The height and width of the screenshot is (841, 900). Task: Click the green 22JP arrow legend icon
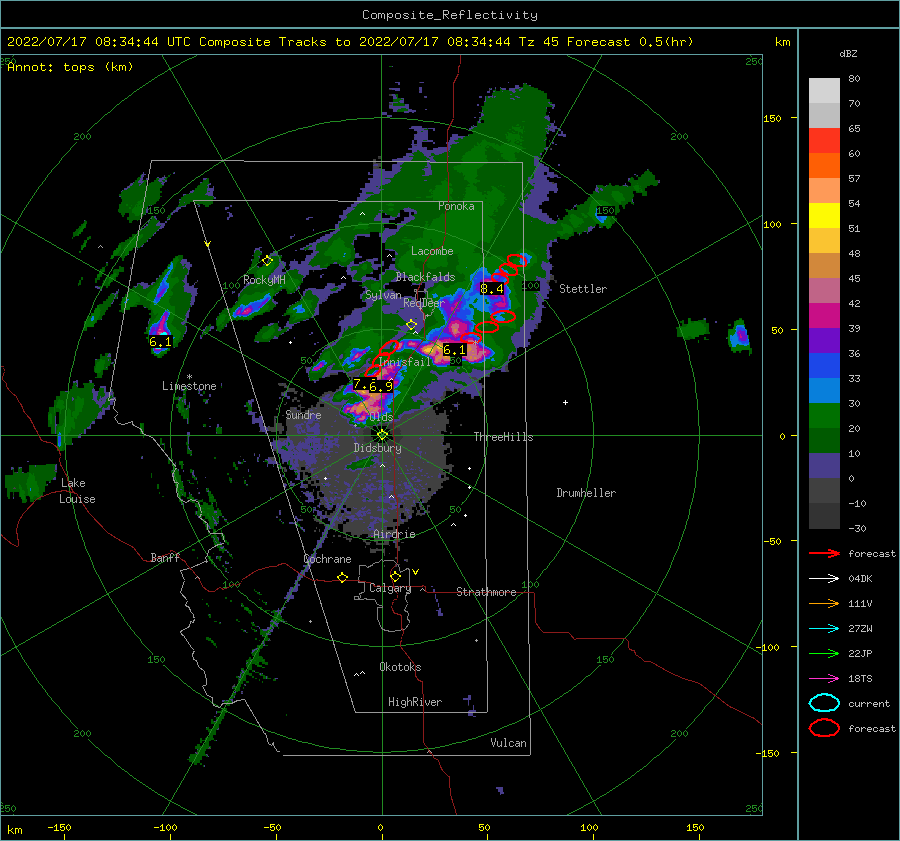(x=825, y=653)
